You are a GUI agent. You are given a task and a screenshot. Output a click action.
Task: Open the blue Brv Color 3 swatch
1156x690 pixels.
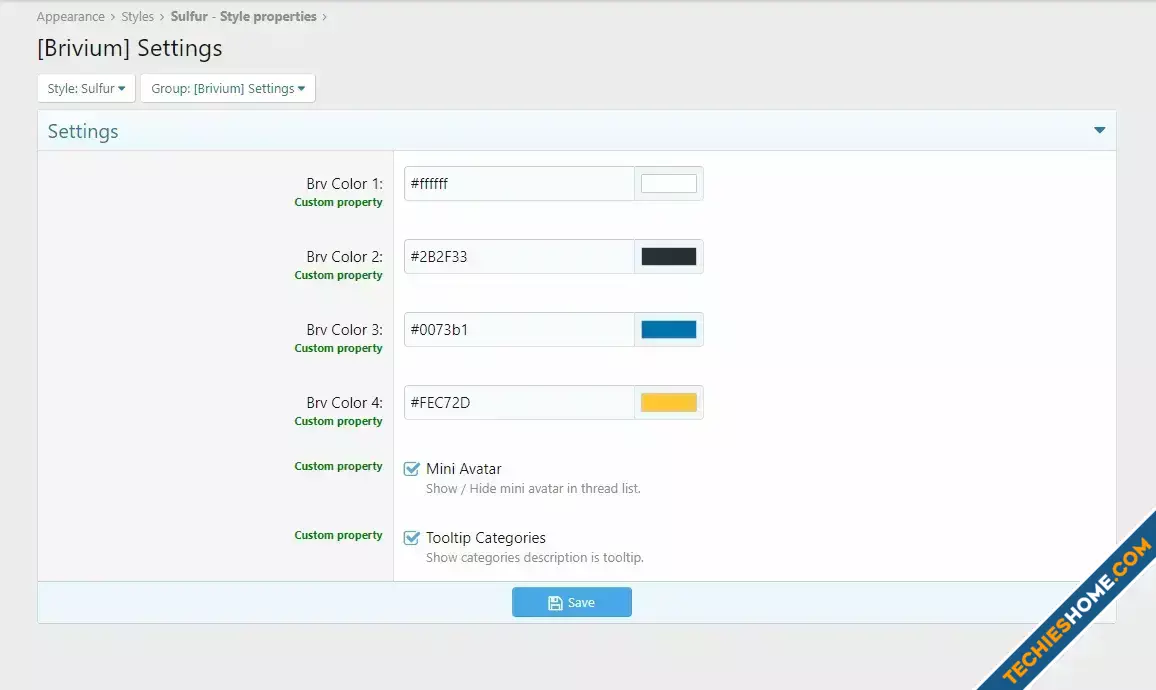click(668, 330)
